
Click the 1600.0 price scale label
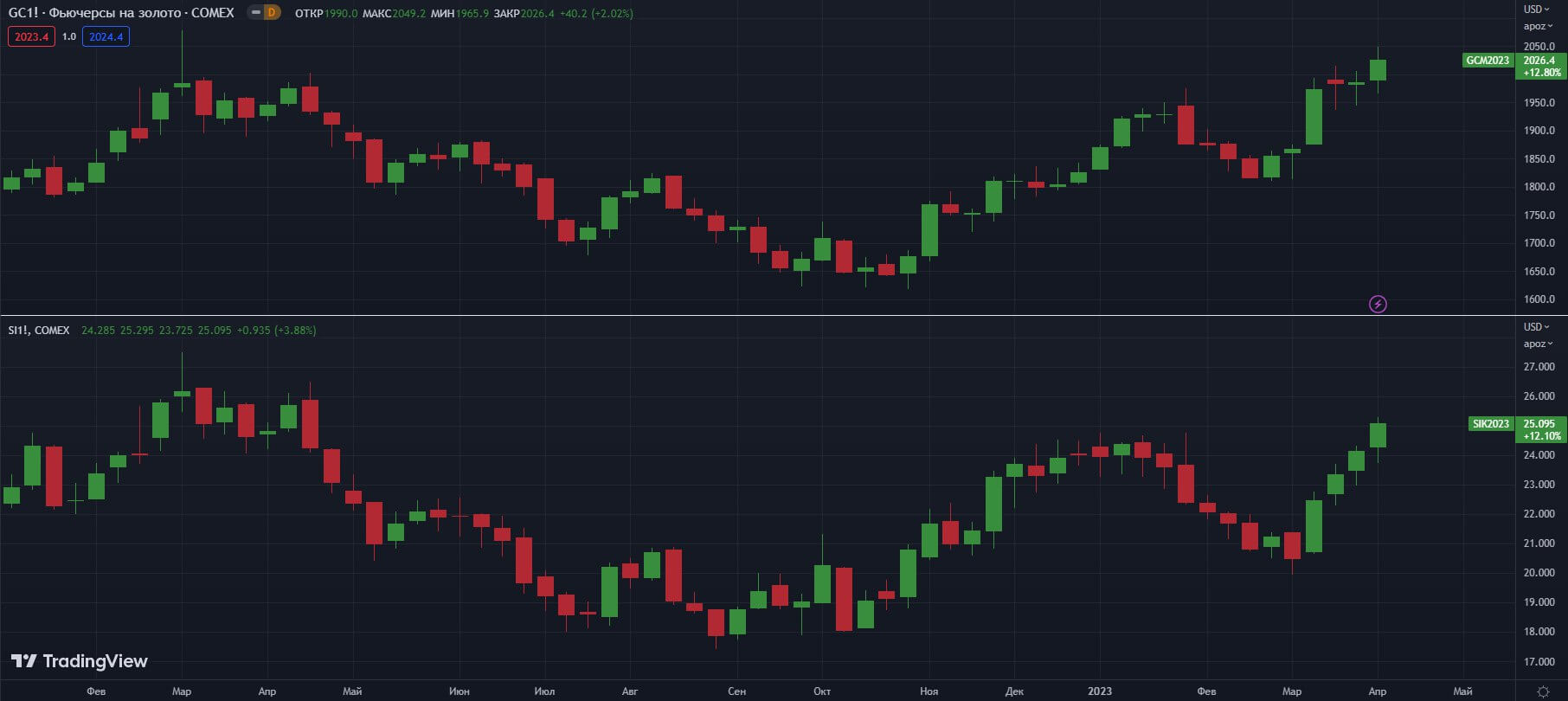(x=1539, y=299)
